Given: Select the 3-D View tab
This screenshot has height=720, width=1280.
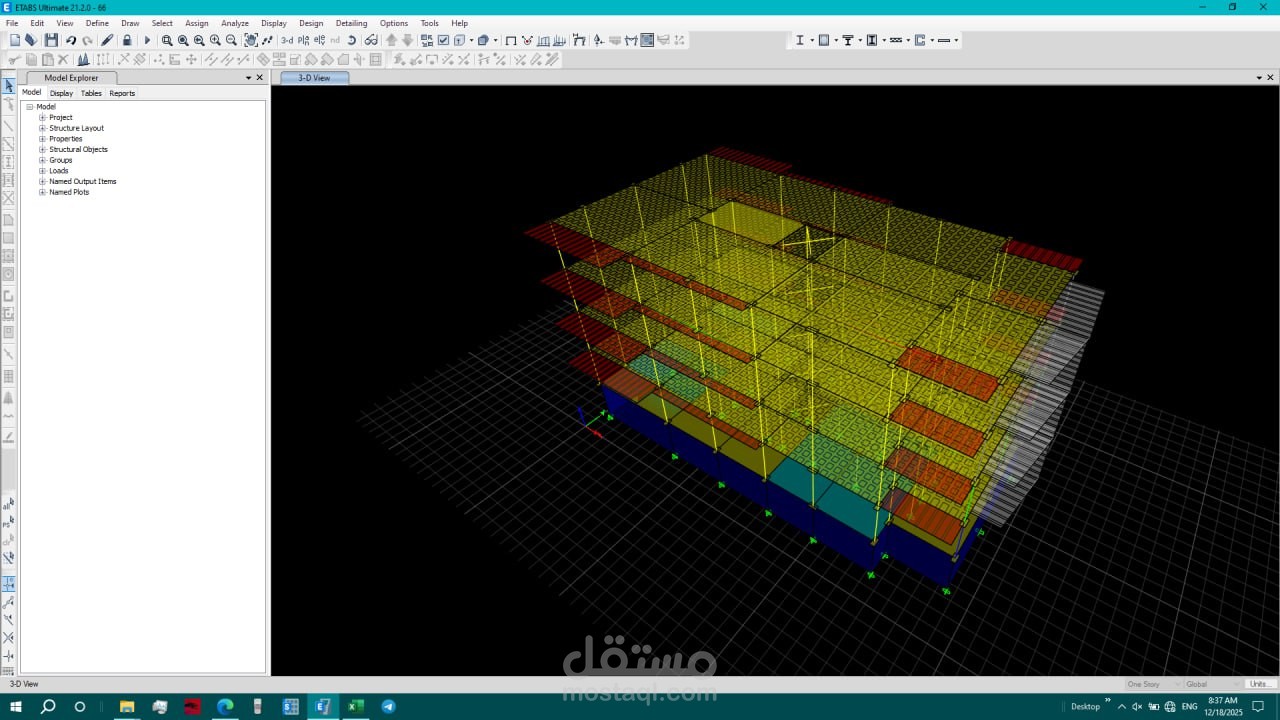Looking at the screenshot, I should (x=314, y=78).
